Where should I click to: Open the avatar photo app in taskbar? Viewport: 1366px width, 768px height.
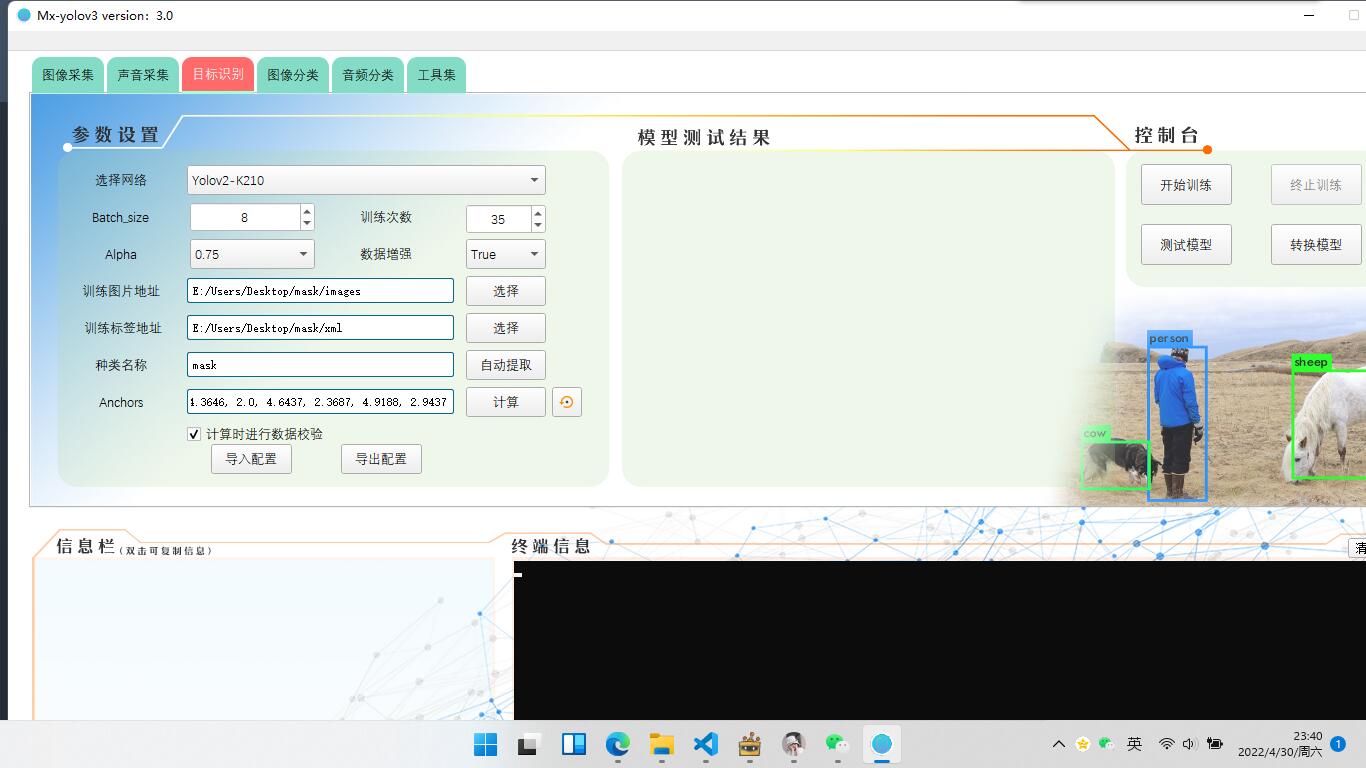point(793,744)
